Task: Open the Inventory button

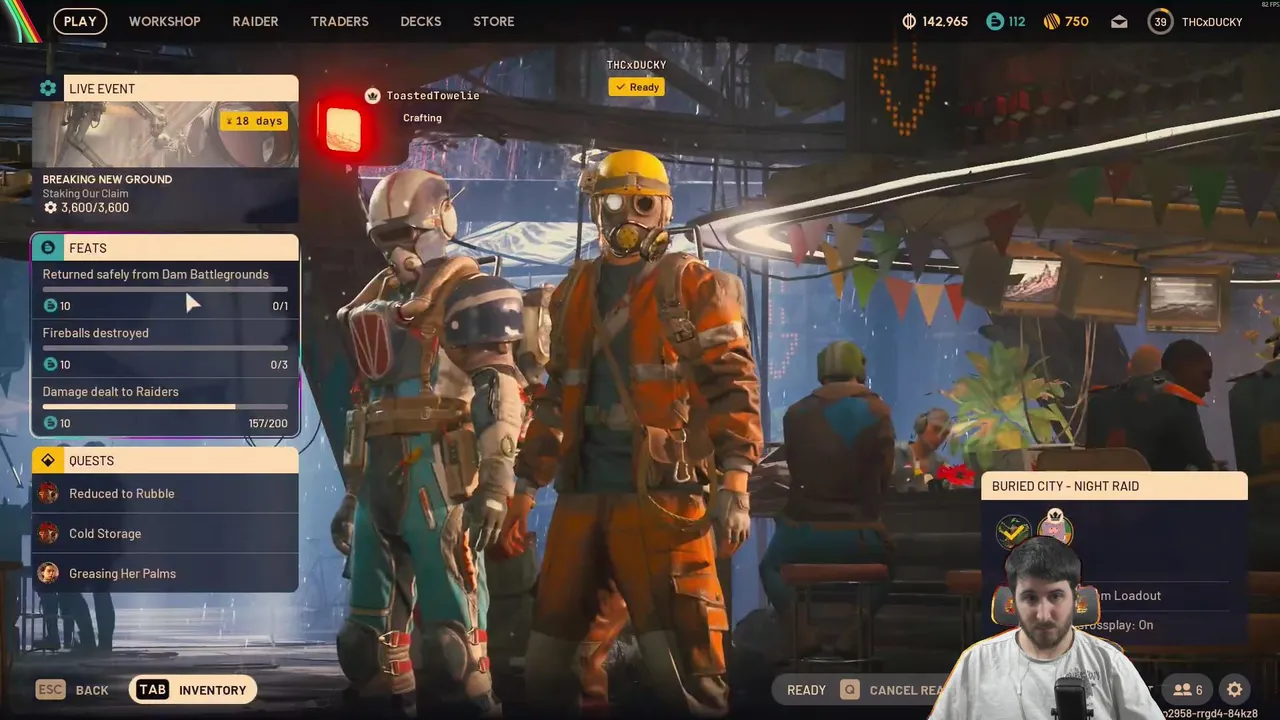Action: pyautogui.click(x=194, y=689)
